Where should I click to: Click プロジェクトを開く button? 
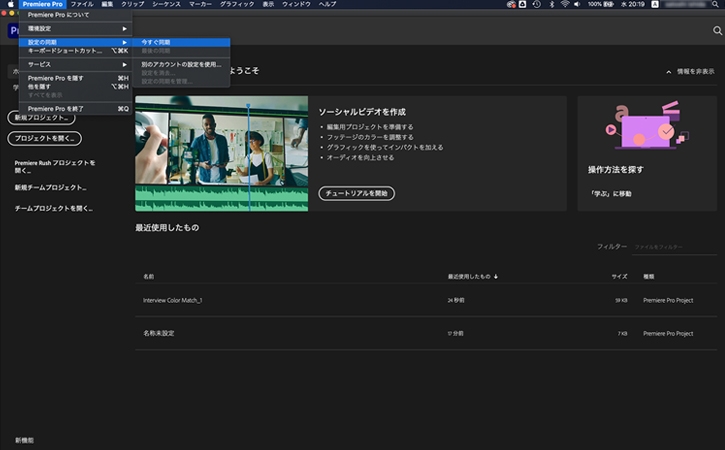[44, 138]
